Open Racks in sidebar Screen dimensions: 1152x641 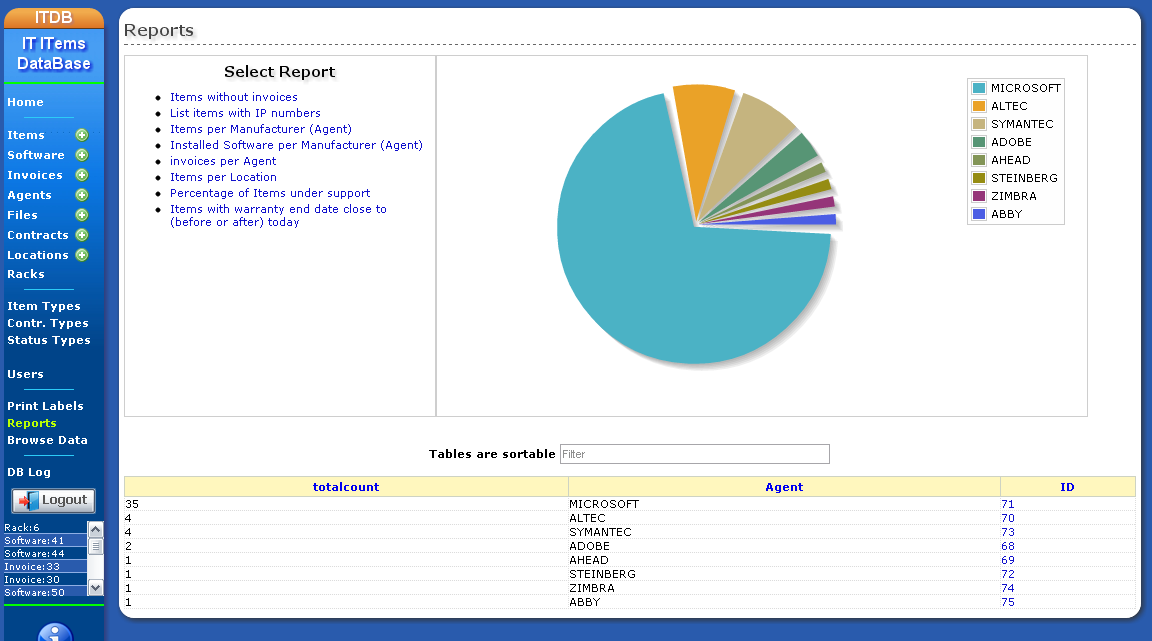[x=26, y=274]
